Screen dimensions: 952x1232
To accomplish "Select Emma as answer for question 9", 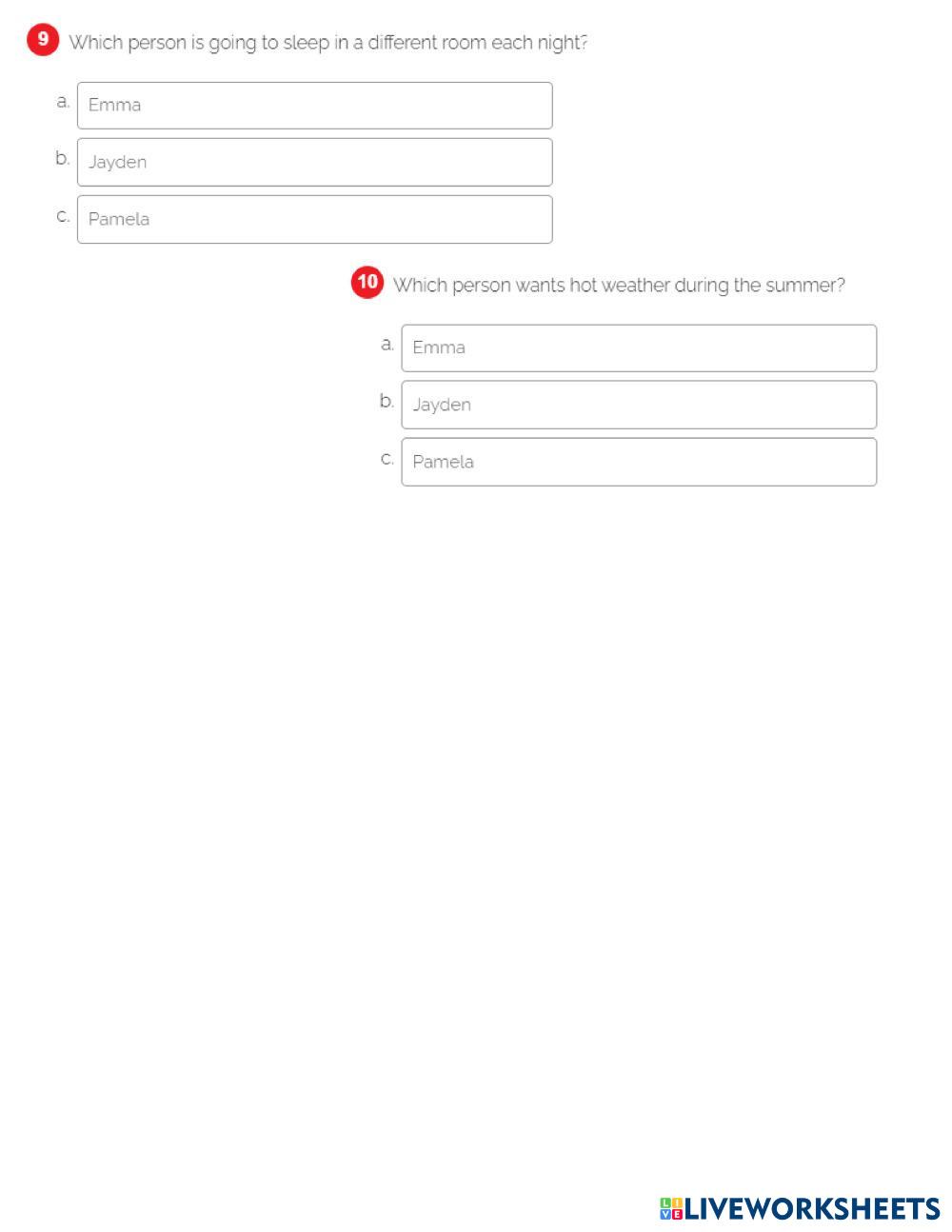I will [314, 106].
